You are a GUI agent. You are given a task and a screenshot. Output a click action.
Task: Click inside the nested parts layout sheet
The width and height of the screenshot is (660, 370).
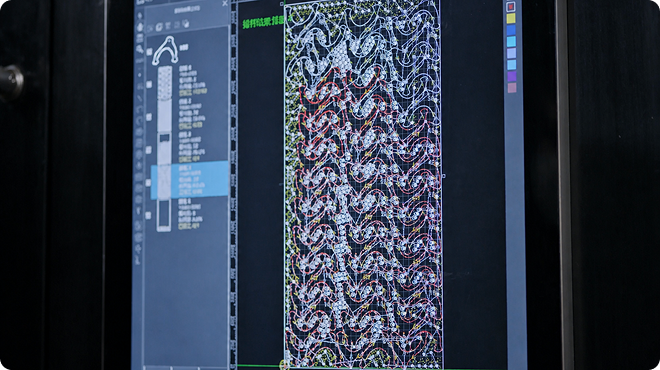pyautogui.click(x=363, y=185)
